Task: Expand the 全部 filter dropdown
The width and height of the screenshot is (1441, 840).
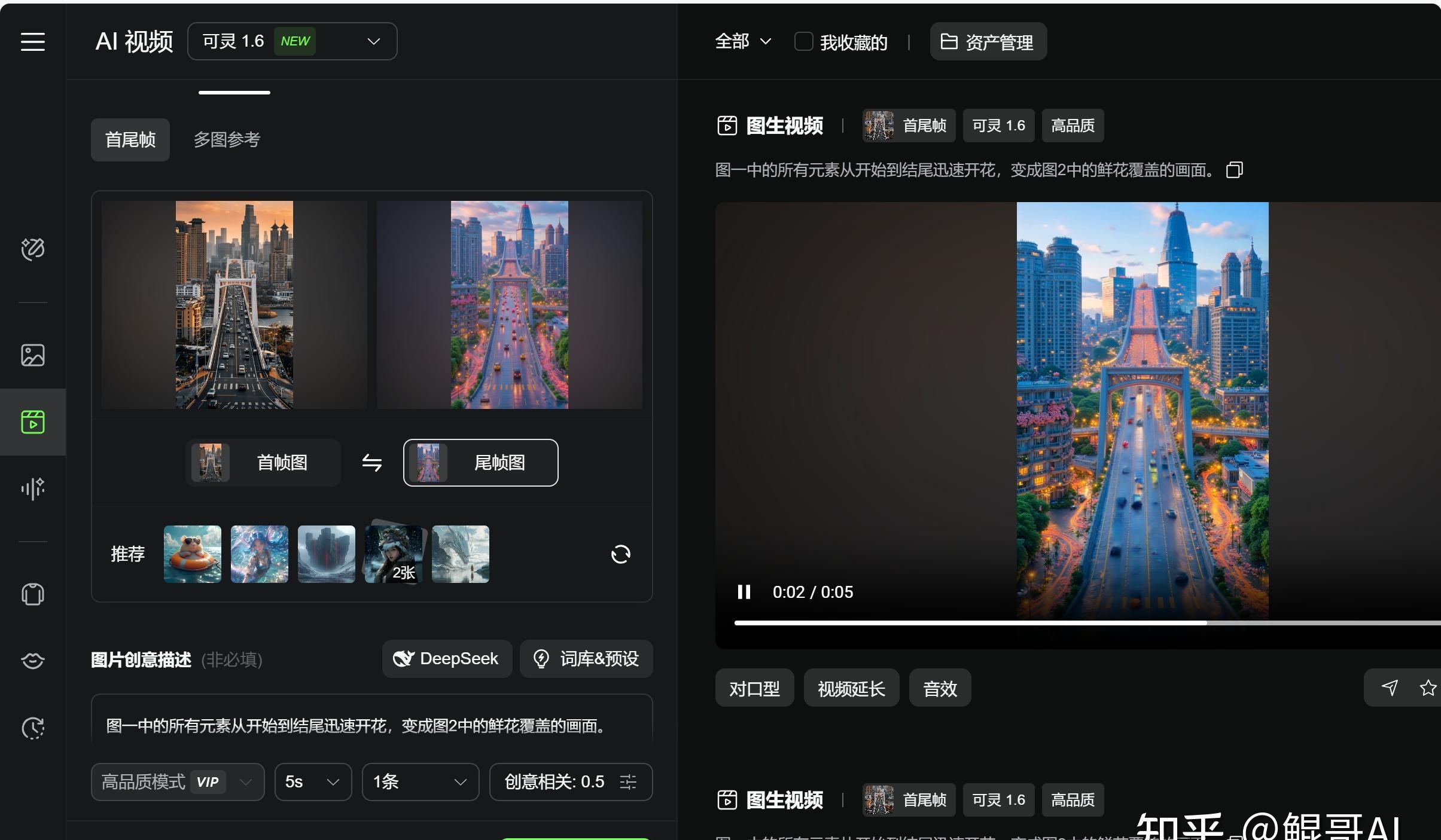Action: click(742, 41)
